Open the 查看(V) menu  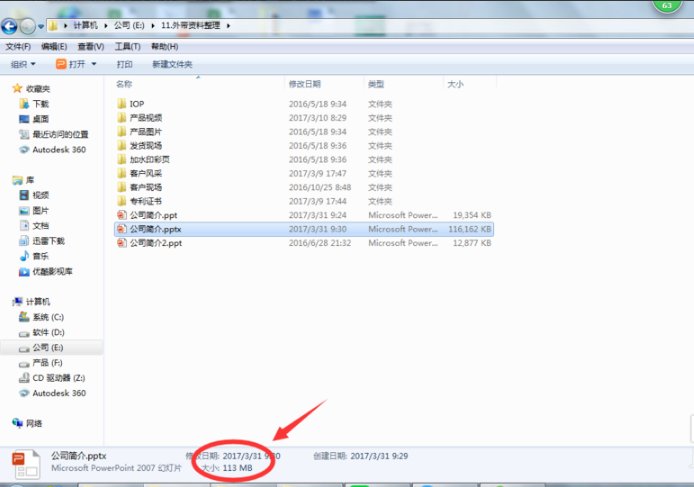coord(91,46)
